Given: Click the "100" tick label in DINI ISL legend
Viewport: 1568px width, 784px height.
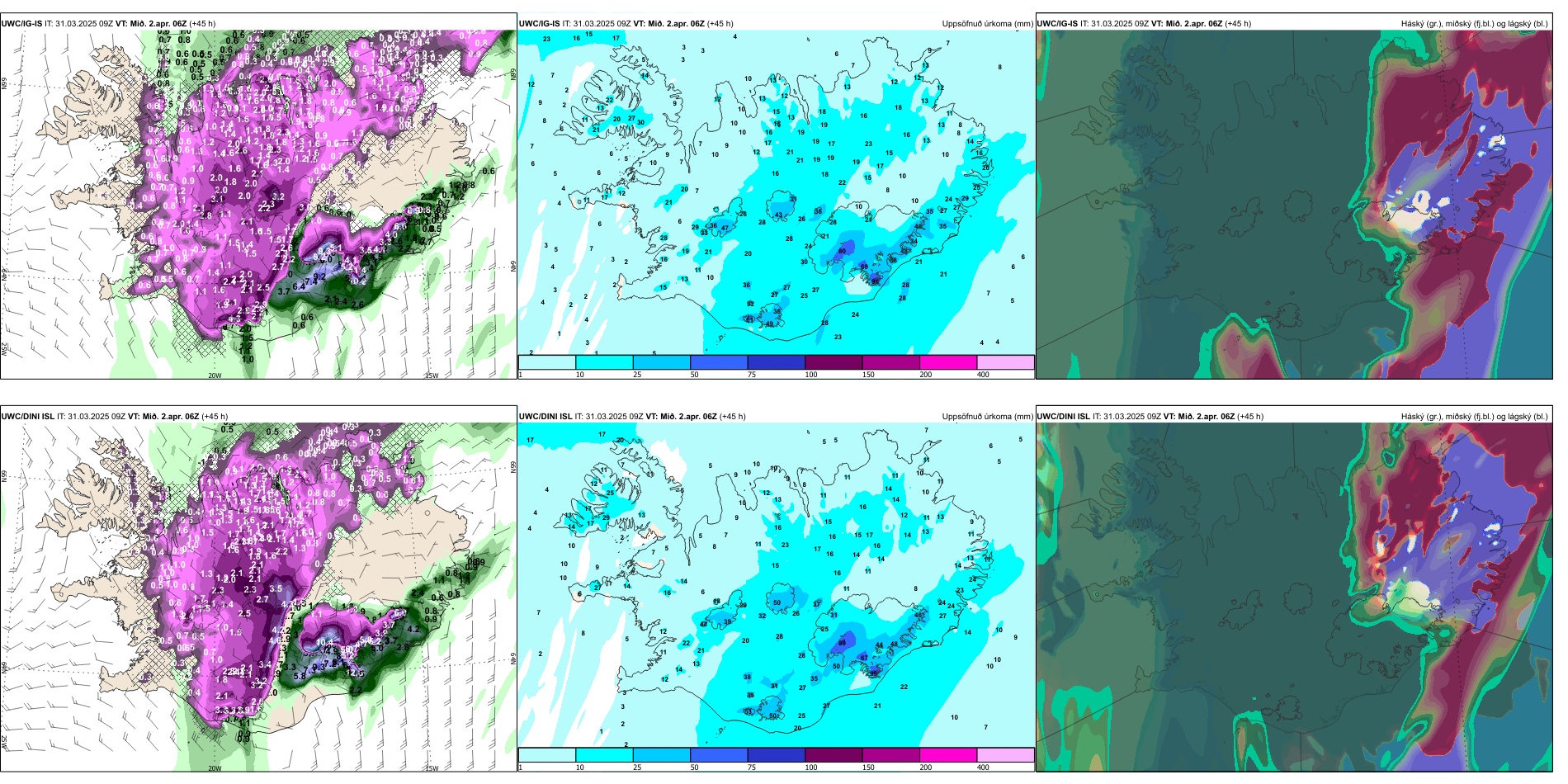Looking at the screenshot, I should coord(811,767).
